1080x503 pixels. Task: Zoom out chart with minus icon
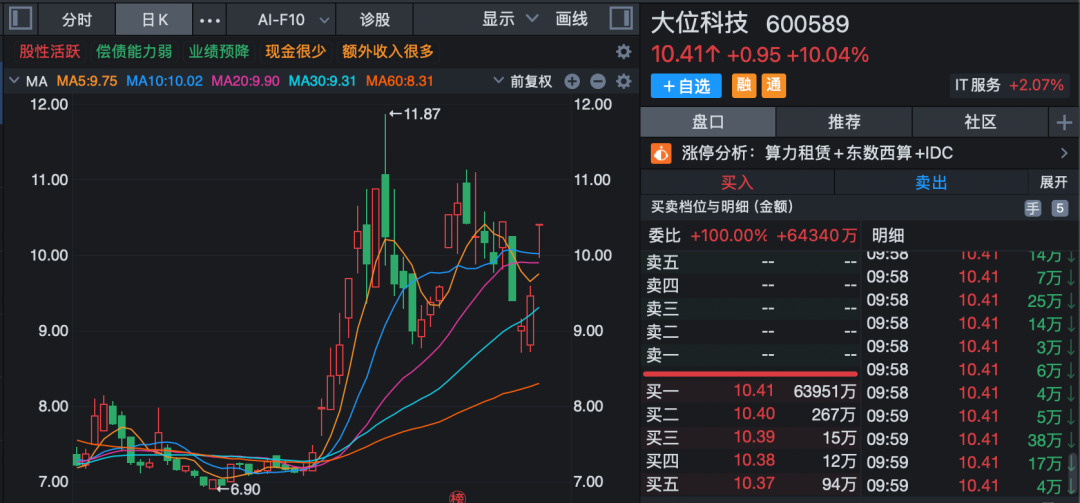tap(597, 82)
